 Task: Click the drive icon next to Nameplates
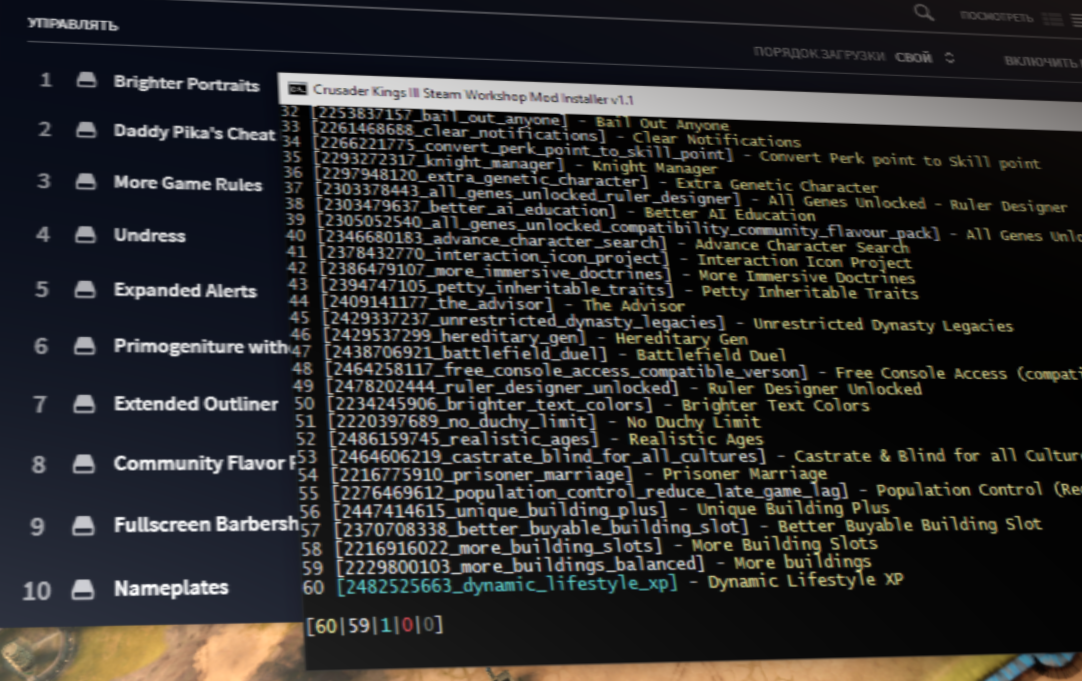pyautogui.click(x=84, y=590)
